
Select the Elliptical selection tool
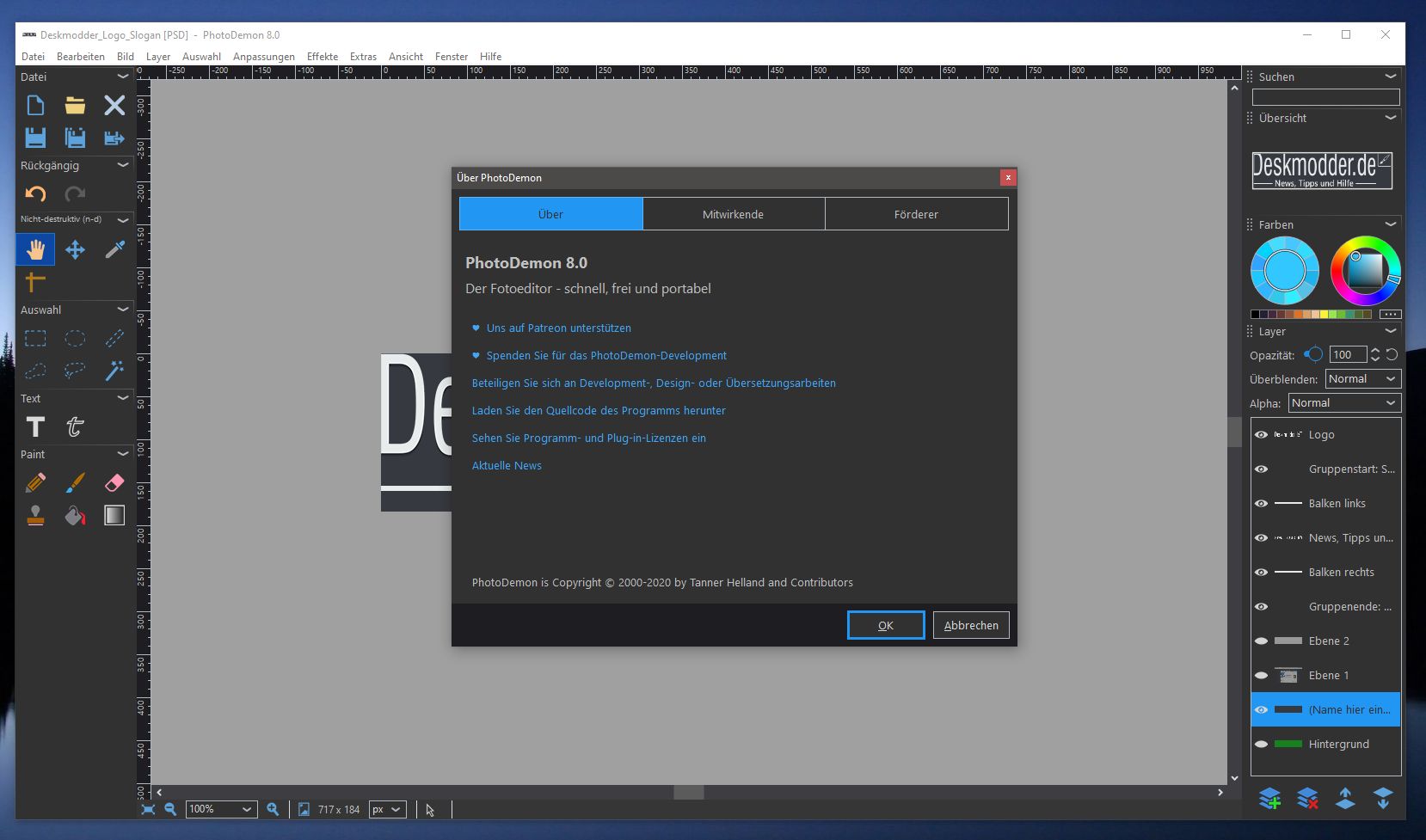75,339
